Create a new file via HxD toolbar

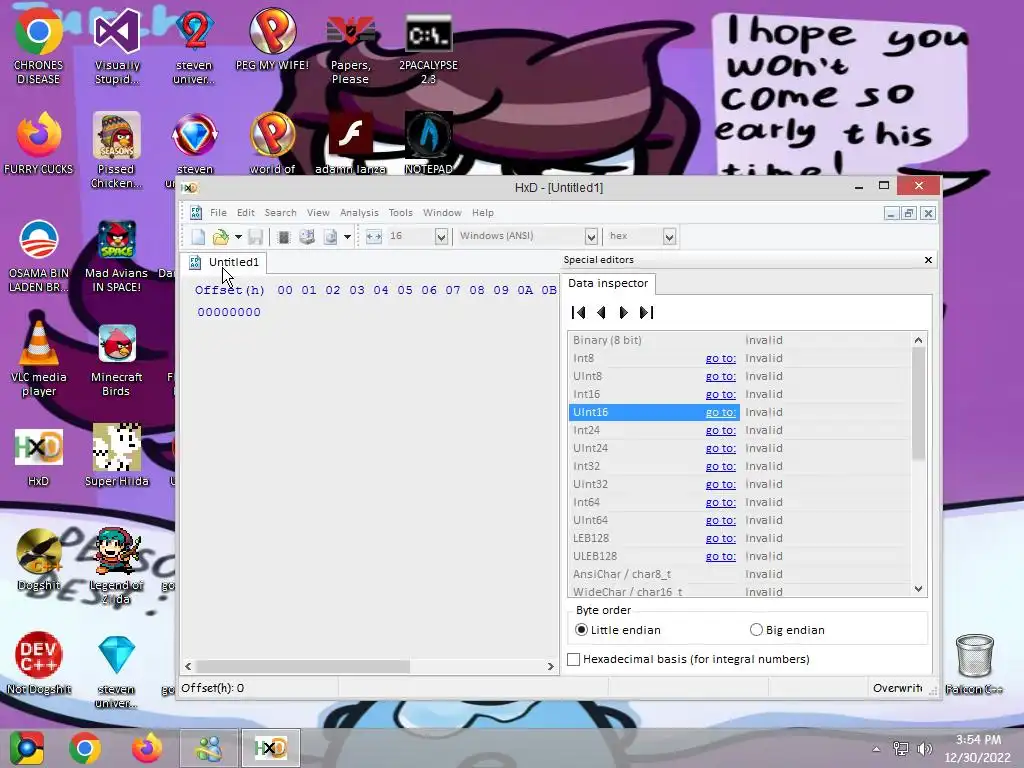198,236
